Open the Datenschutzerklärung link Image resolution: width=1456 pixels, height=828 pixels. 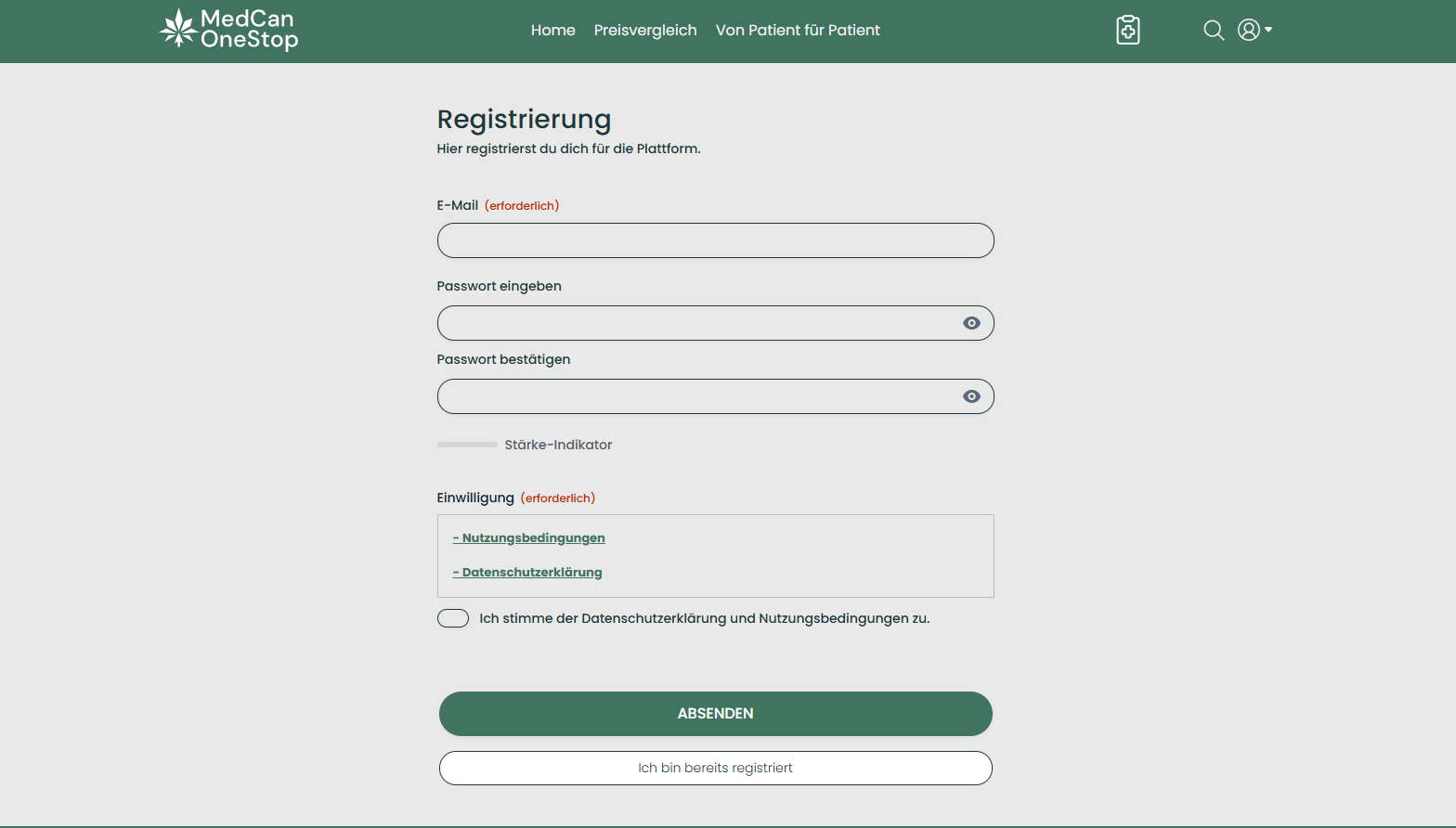[x=527, y=573]
